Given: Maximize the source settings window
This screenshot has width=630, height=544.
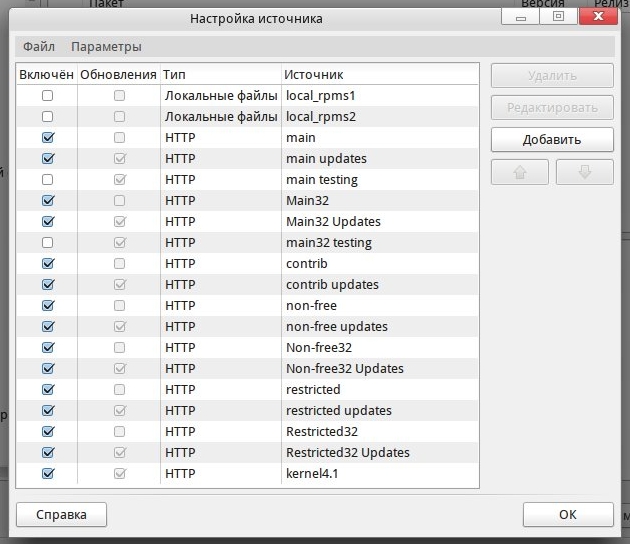Looking at the screenshot, I should click(559, 17).
